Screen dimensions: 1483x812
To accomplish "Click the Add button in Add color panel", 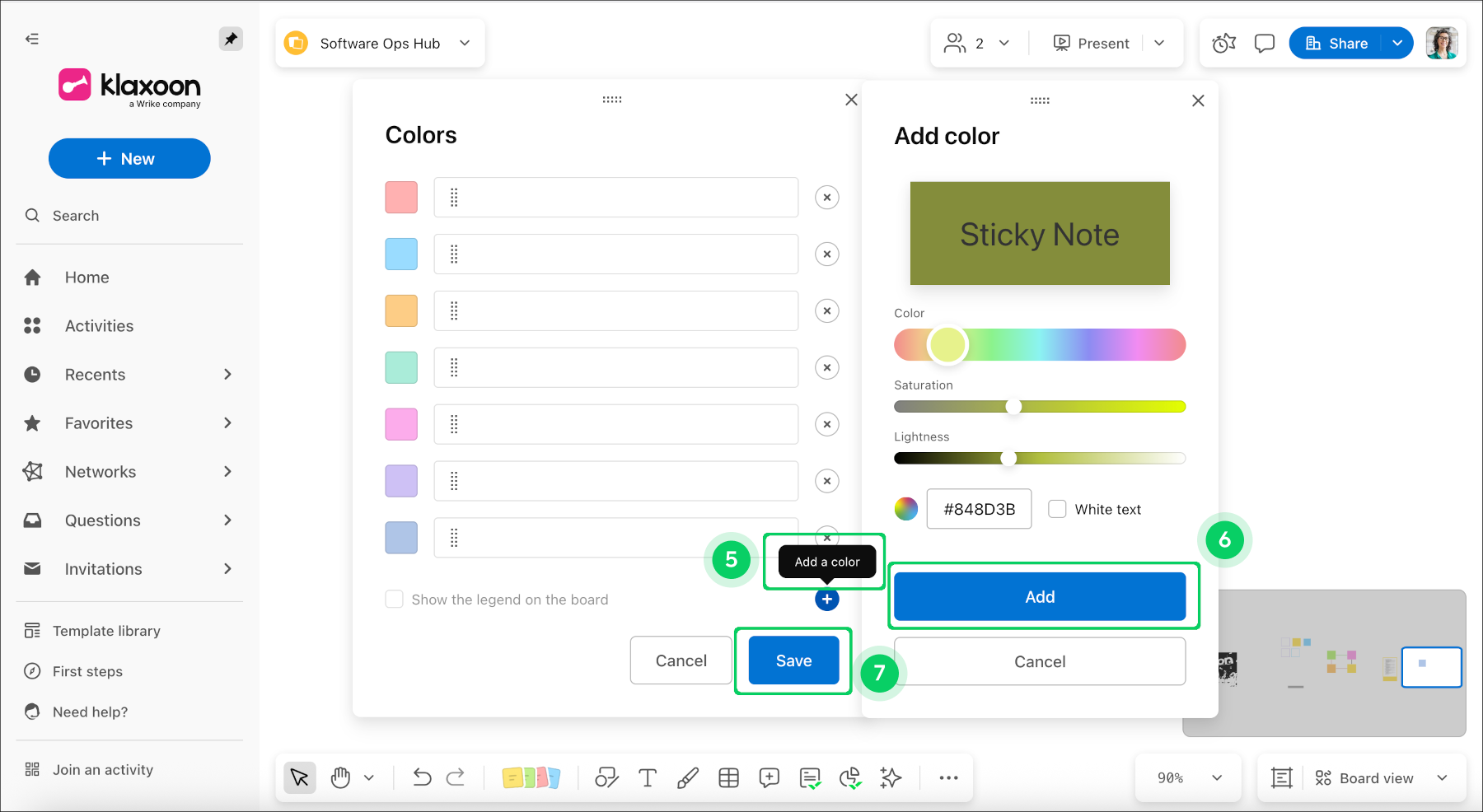I will 1040,596.
